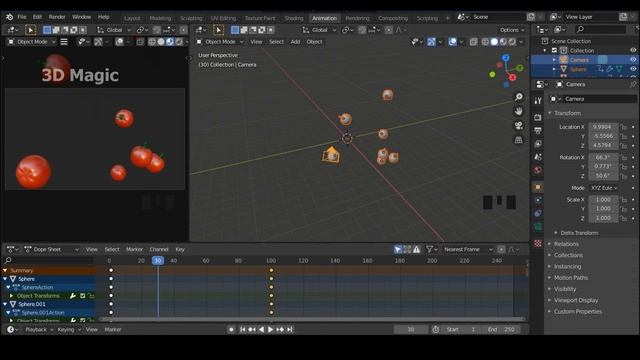
Task: Switch to the Layout workspace tab
Action: [132, 18]
